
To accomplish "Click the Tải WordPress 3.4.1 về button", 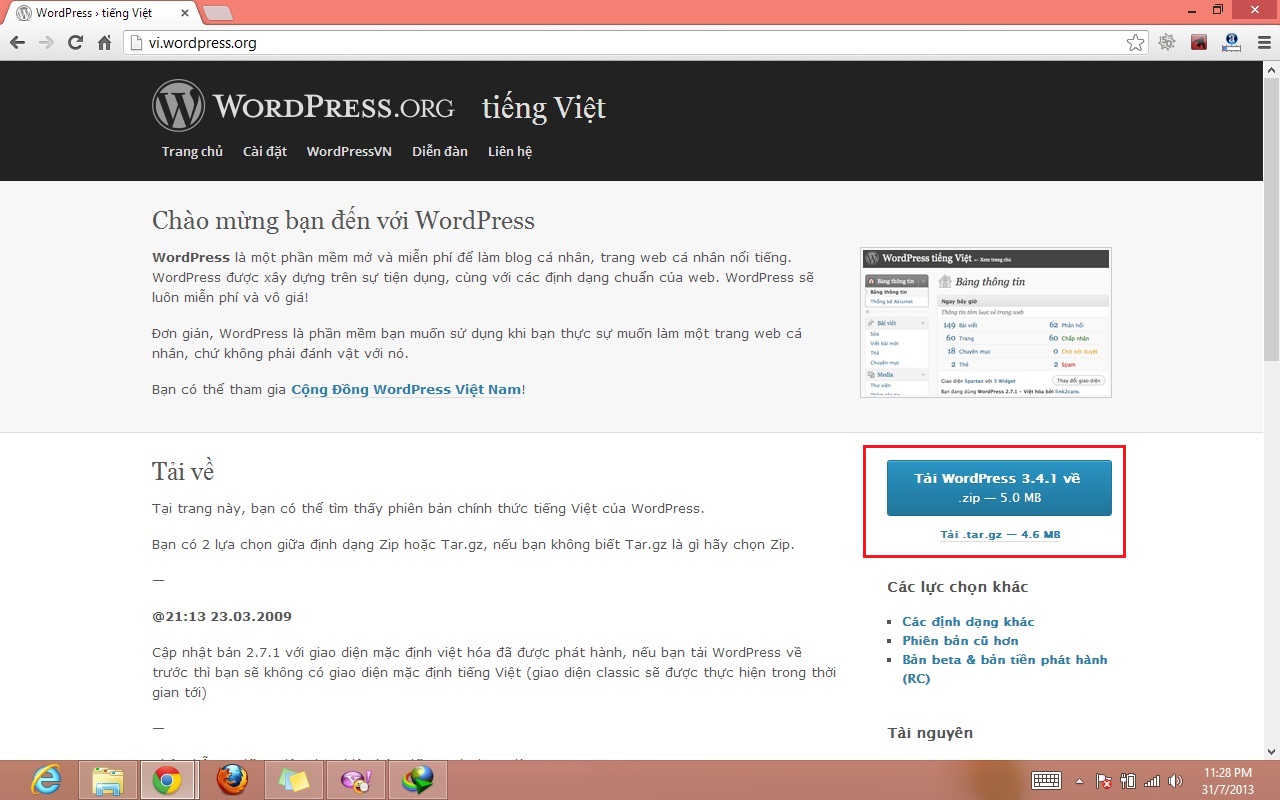I will pyautogui.click(x=999, y=488).
